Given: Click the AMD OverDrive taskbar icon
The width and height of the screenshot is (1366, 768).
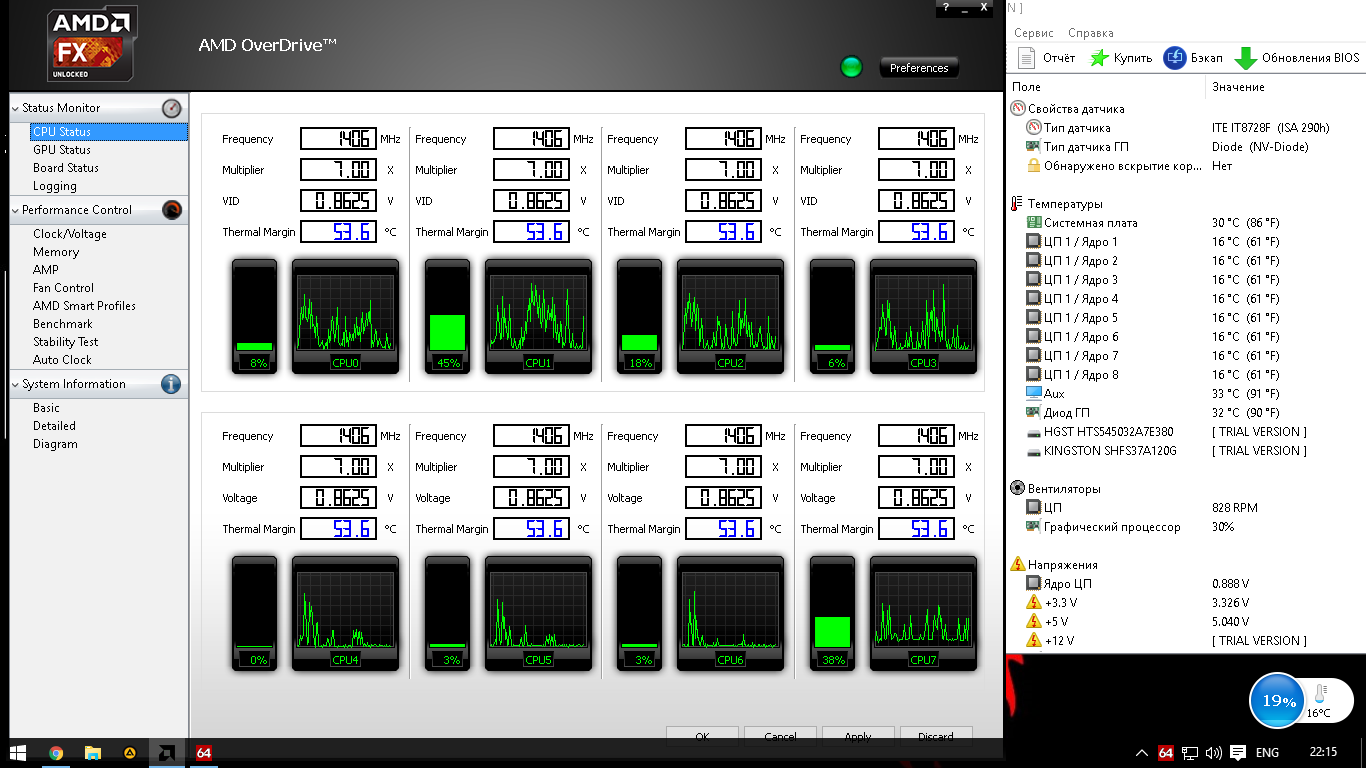Looking at the screenshot, I should point(167,753).
